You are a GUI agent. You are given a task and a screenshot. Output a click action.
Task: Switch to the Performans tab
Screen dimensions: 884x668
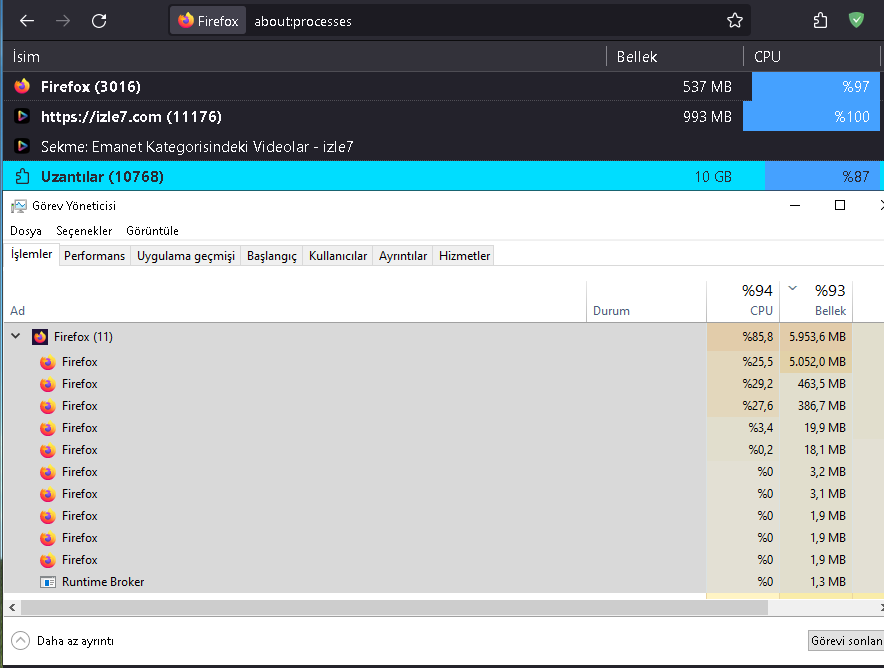tap(94, 255)
